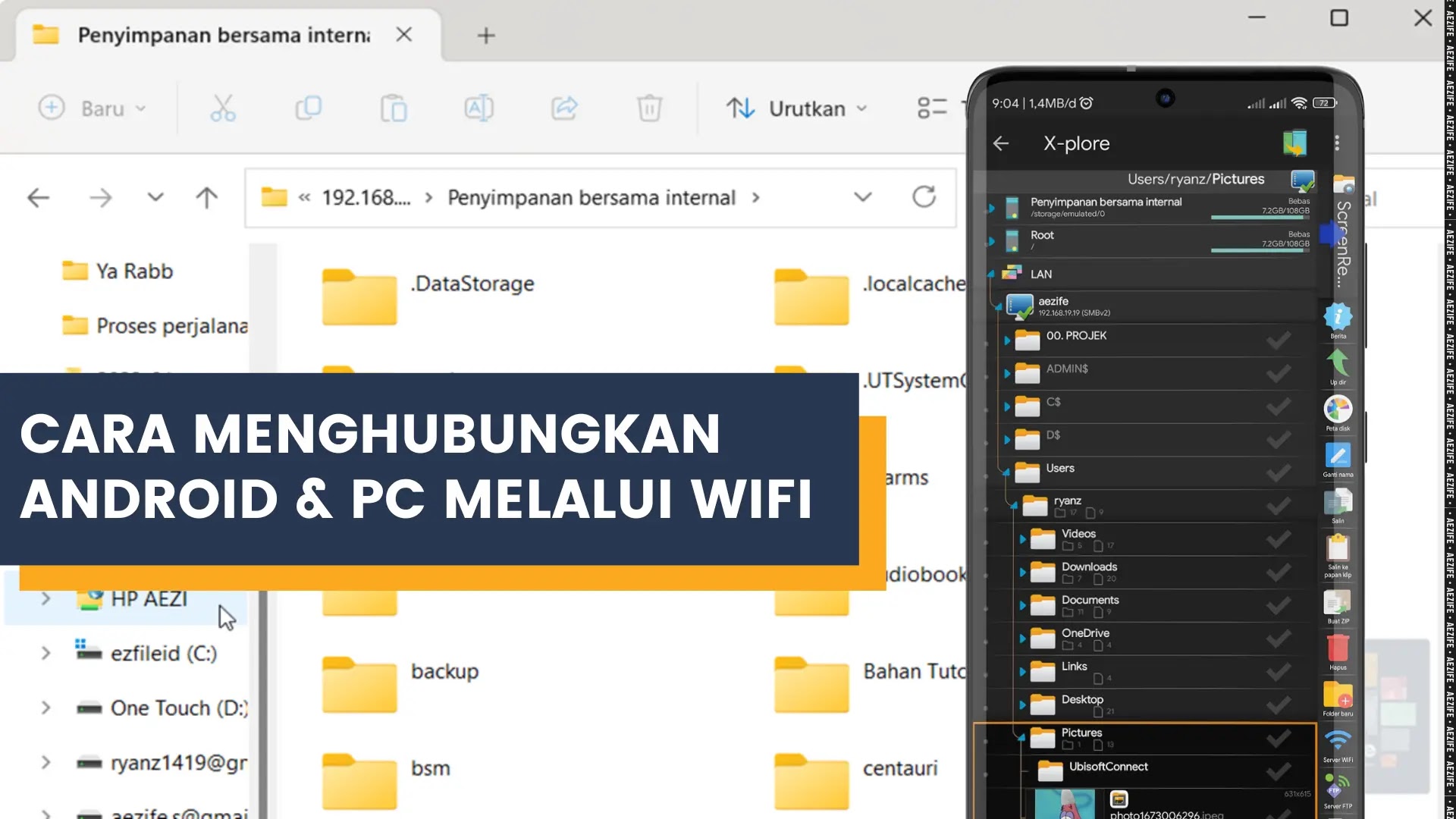Click the Share icon in Explorer toolbar
This screenshot has height=819, width=1456.
564,108
